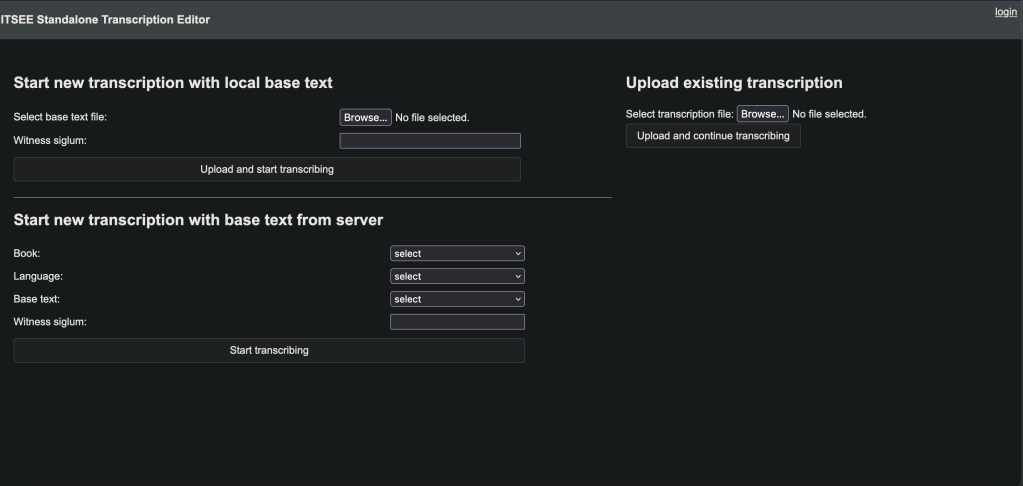This screenshot has width=1023, height=486.
Task: Click the ITSEE Standalone Transcription Editor title
Action: [105, 20]
